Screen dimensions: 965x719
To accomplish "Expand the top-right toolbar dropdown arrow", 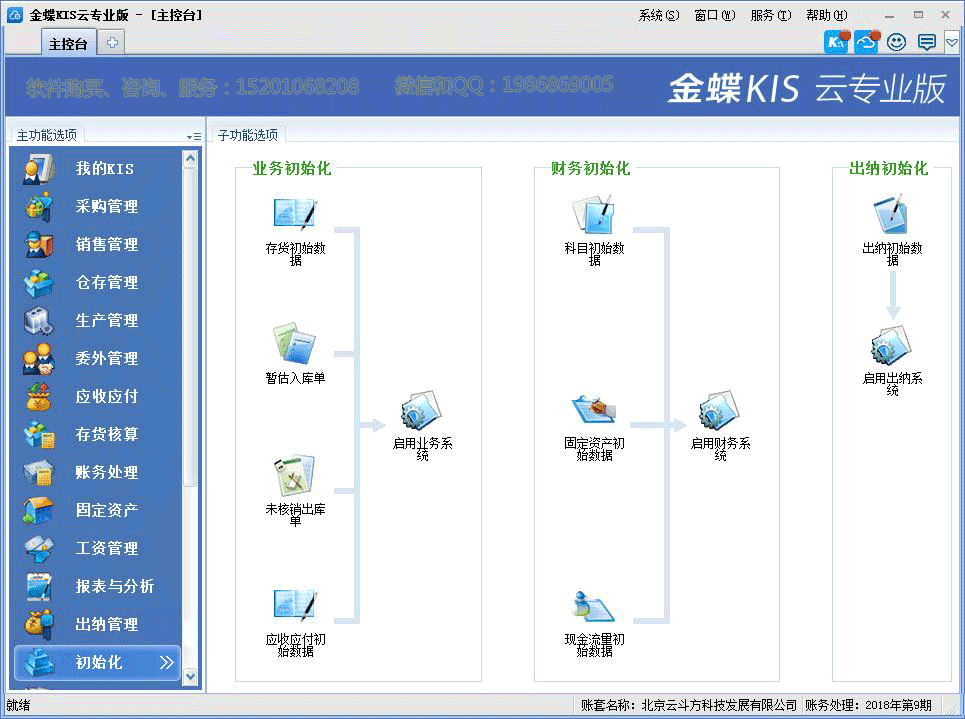I will pyautogui.click(x=952, y=42).
